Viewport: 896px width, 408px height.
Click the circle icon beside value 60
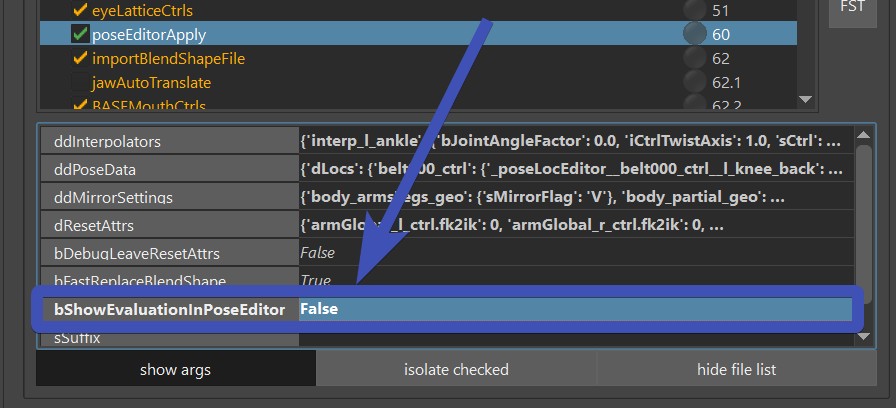[x=694, y=34]
